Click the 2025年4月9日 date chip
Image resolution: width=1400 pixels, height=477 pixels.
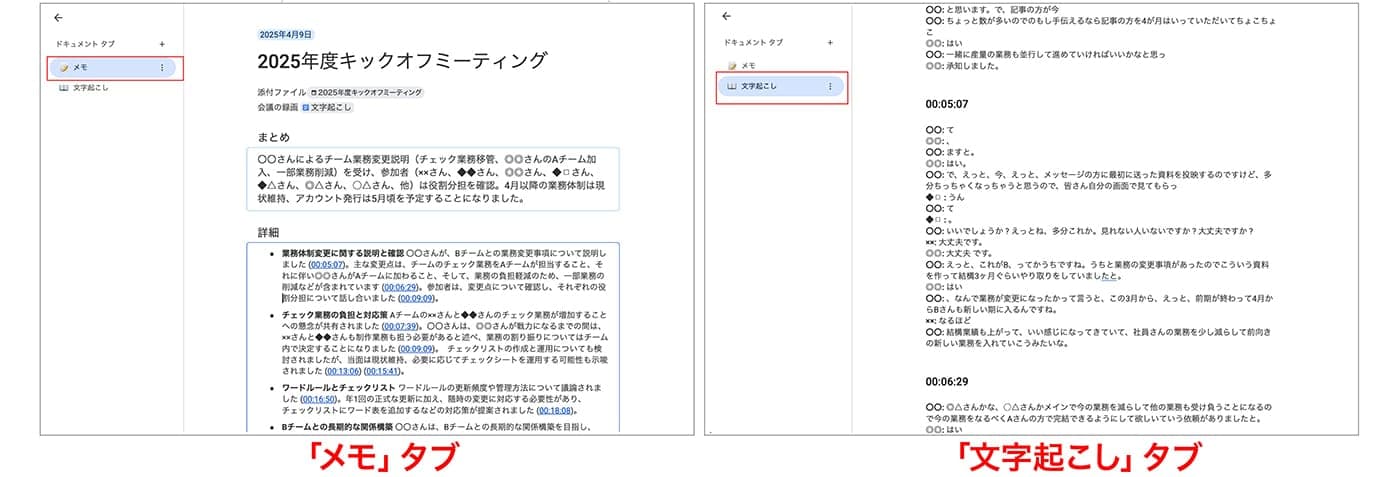click(286, 34)
